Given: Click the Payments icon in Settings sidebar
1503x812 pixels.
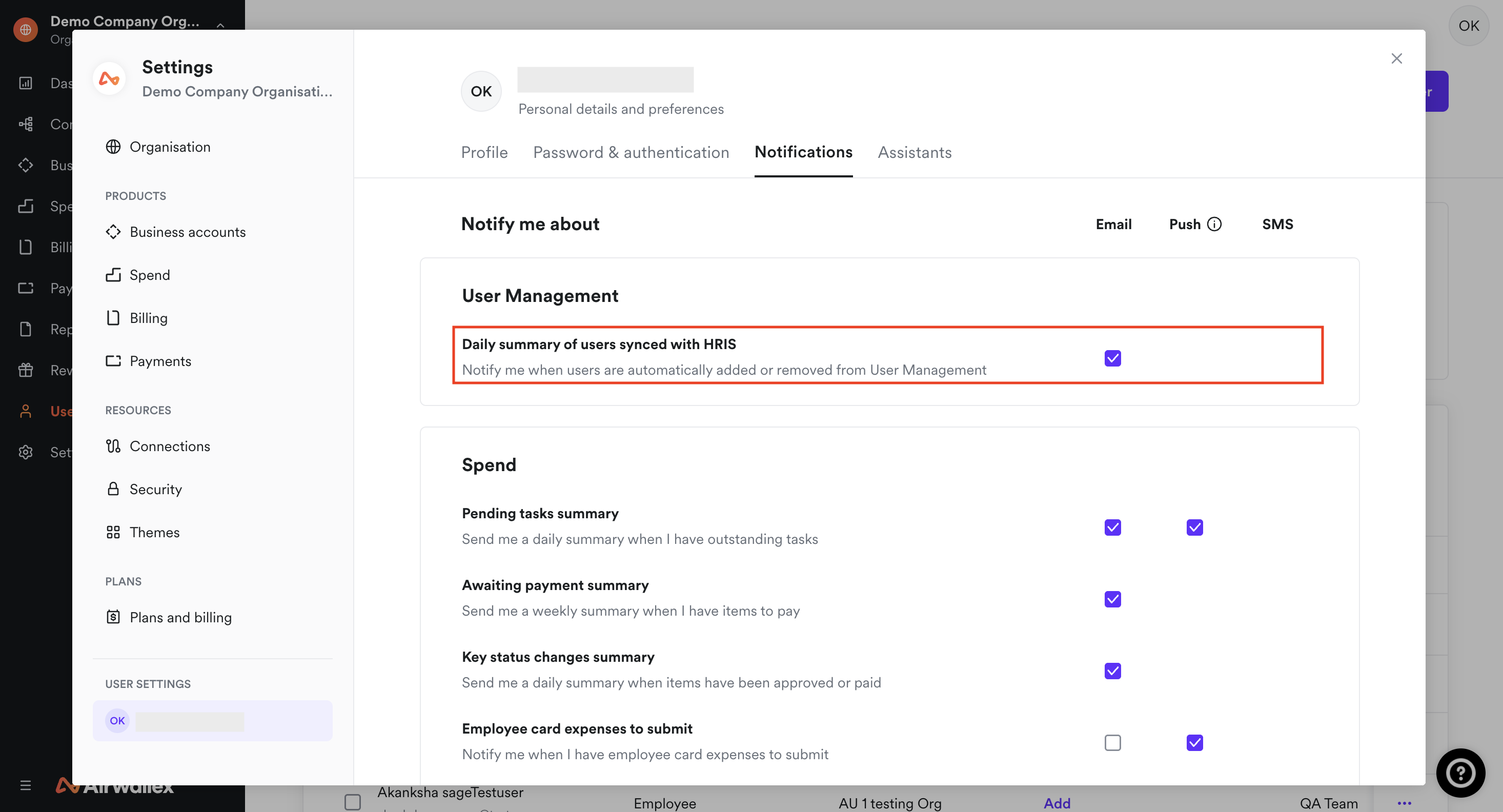Looking at the screenshot, I should click(x=113, y=361).
